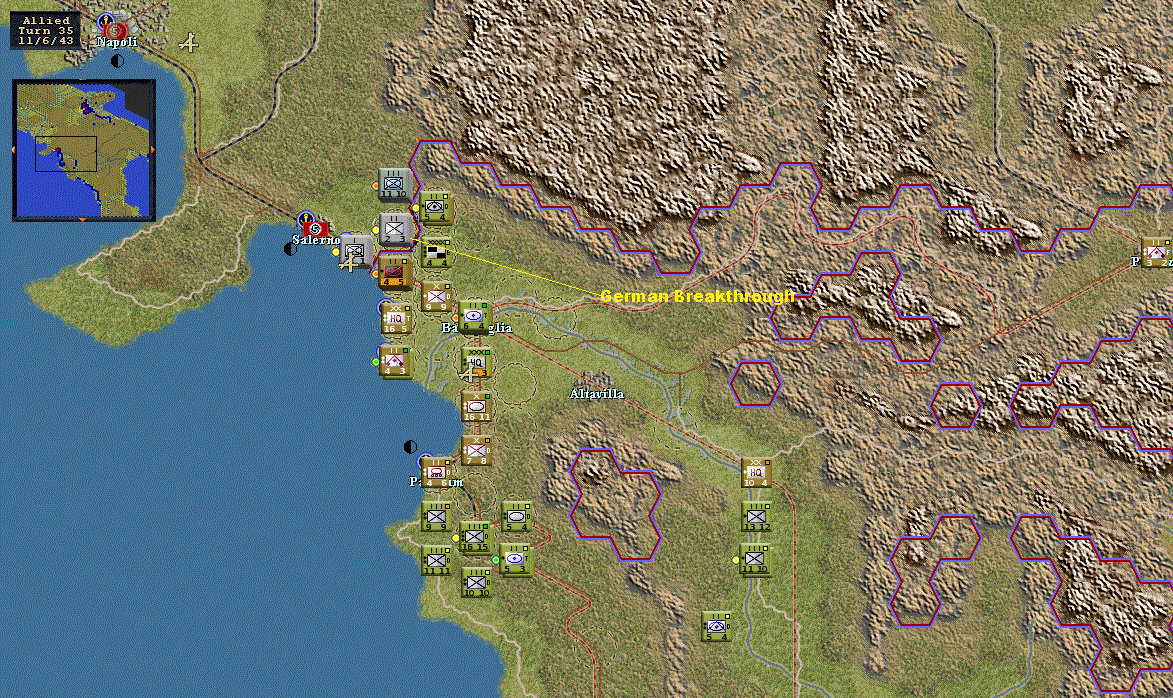Viewport: 1173px width, 698px height.
Task: Select the 16-15 infantry regiment
Action: [475, 537]
